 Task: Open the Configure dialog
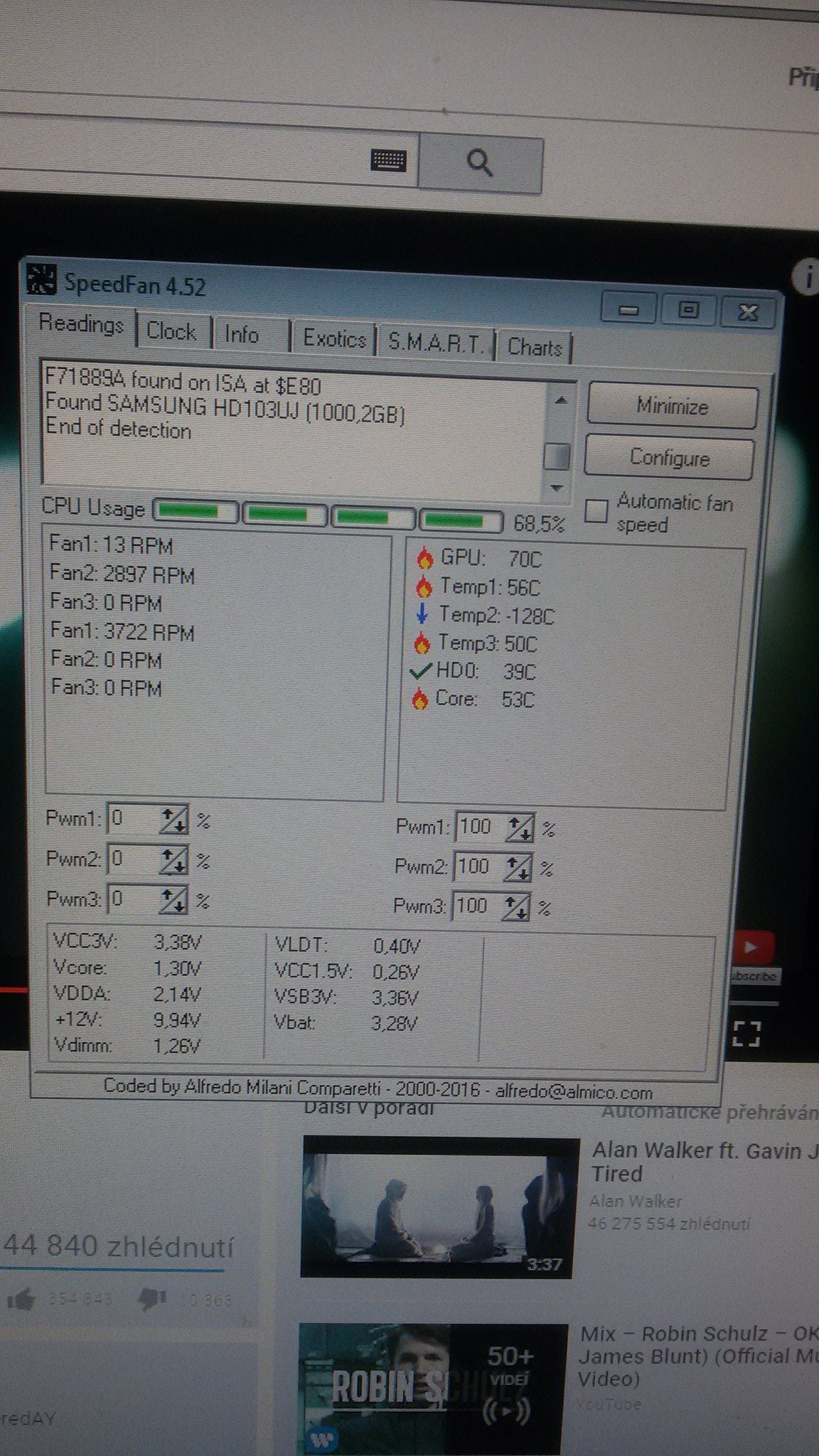click(670, 458)
